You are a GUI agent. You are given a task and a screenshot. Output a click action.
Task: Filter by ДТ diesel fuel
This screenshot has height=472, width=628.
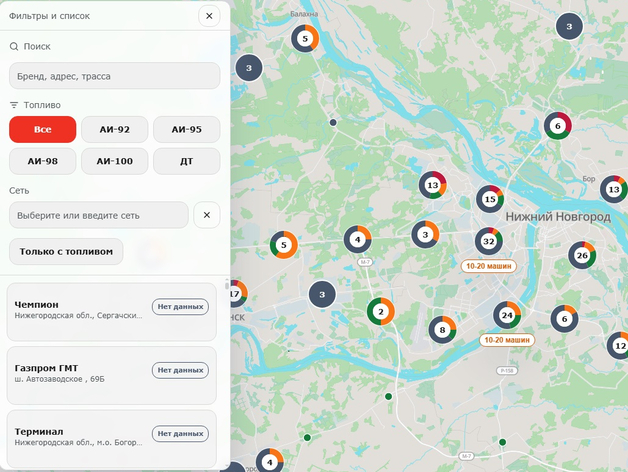coord(187,161)
